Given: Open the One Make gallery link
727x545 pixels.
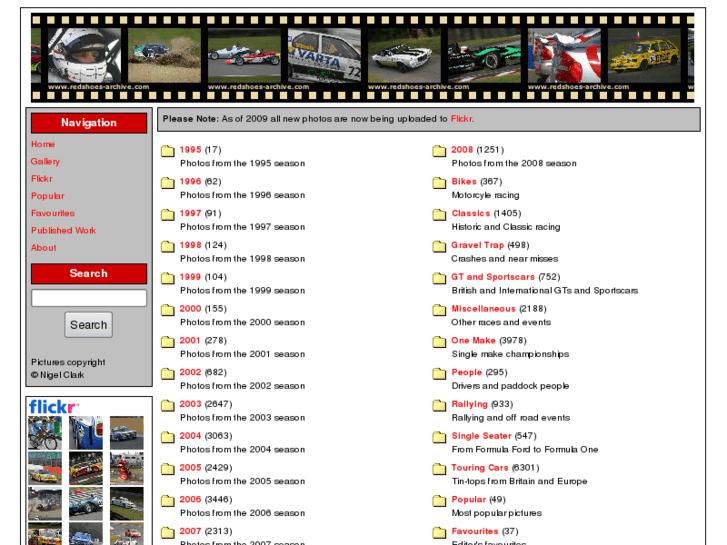Looking at the screenshot, I should pyautogui.click(x=473, y=340).
